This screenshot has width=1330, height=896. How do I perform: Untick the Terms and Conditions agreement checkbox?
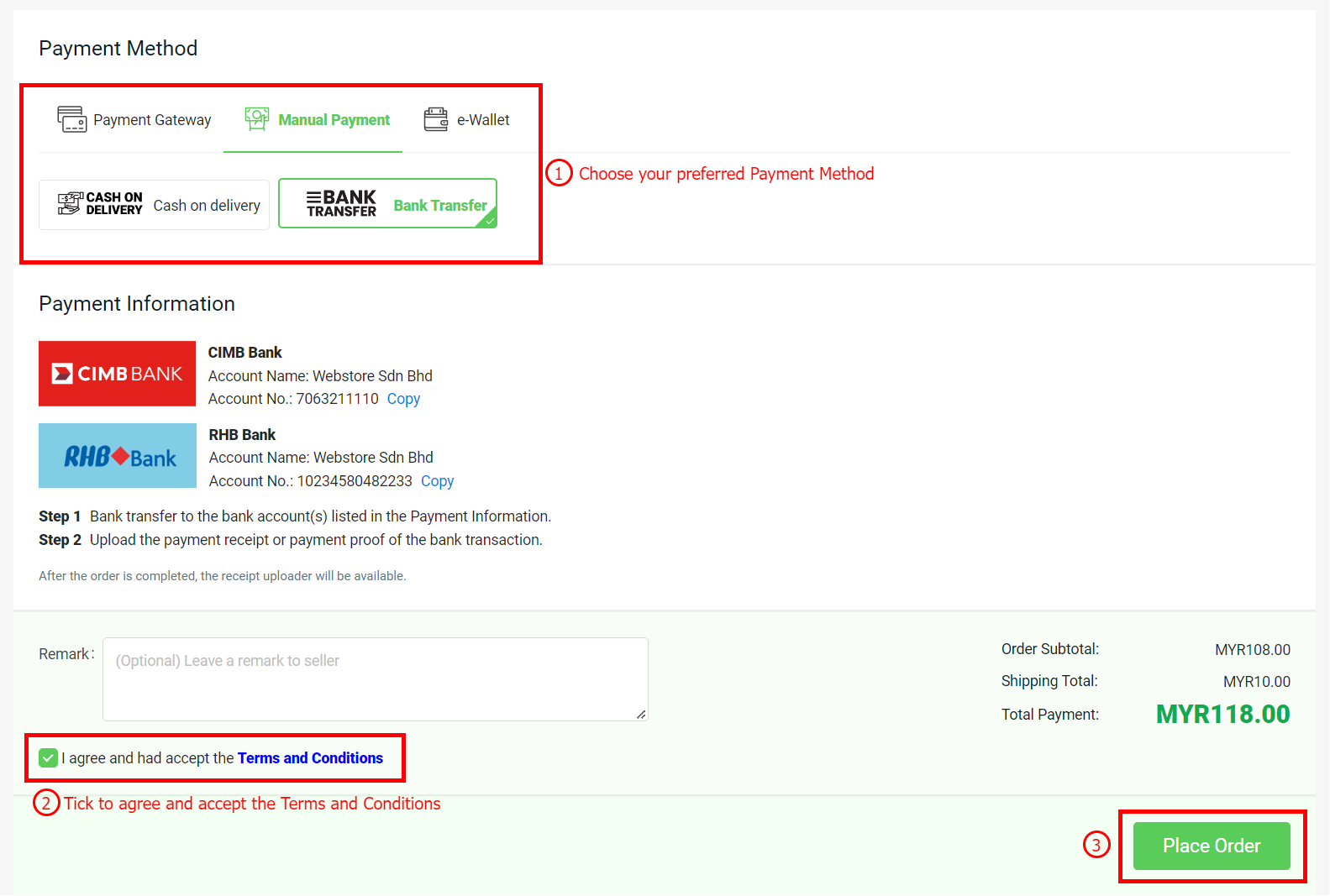[48, 757]
